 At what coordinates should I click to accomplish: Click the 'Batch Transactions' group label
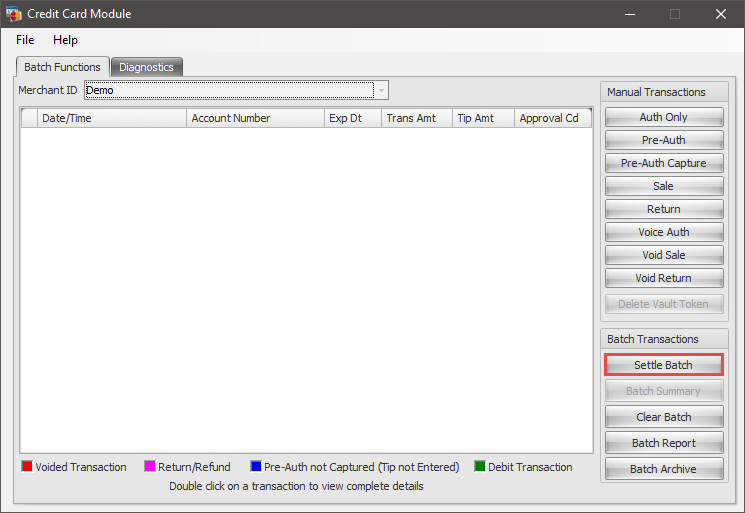(x=653, y=339)
